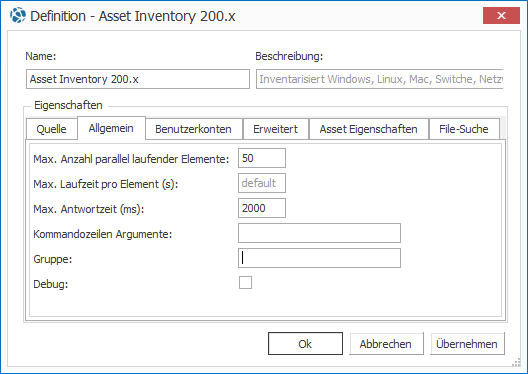528x374 pixels.
Task: Open the Benutzerkonten tab
Action: point(193,129)
